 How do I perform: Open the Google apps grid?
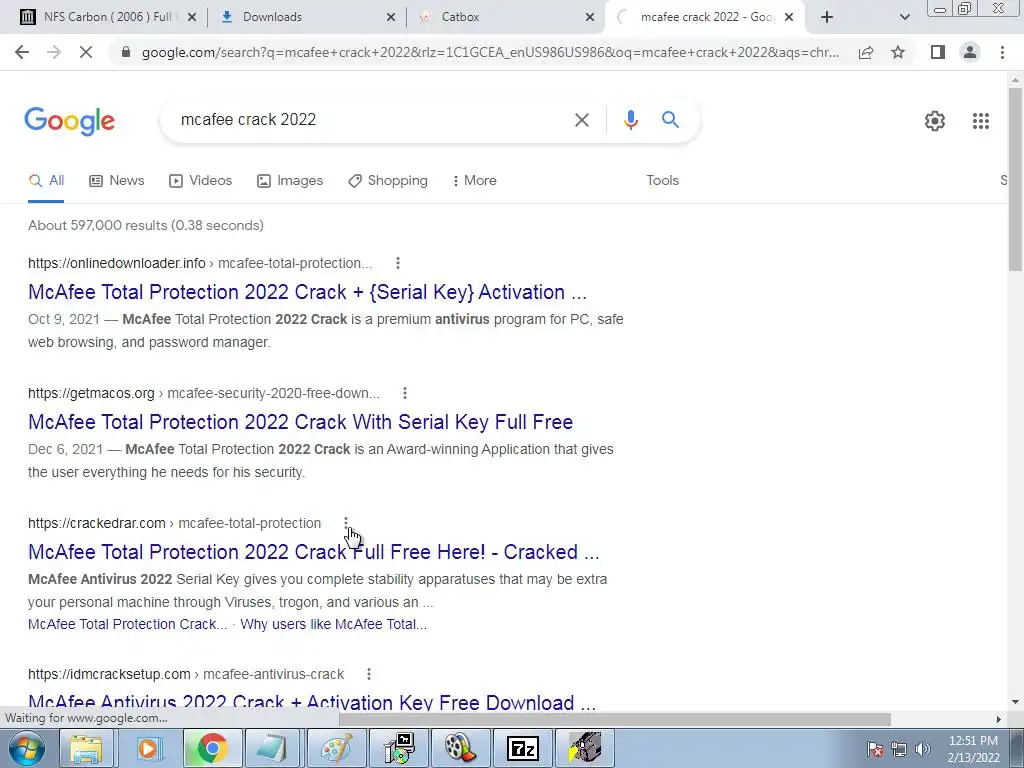coord(981,121)
